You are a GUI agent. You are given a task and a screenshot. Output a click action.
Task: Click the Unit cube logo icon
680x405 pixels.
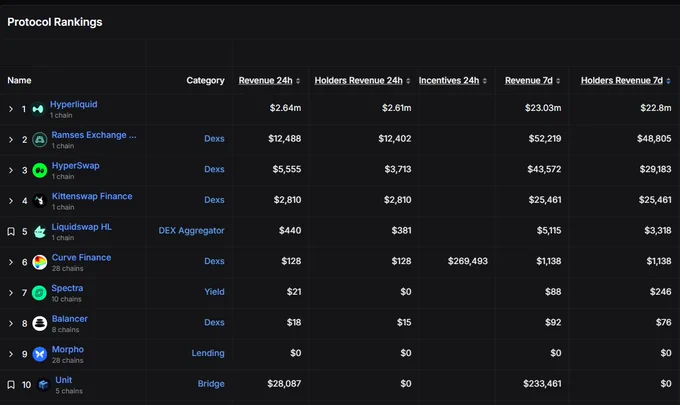point(43,385)
